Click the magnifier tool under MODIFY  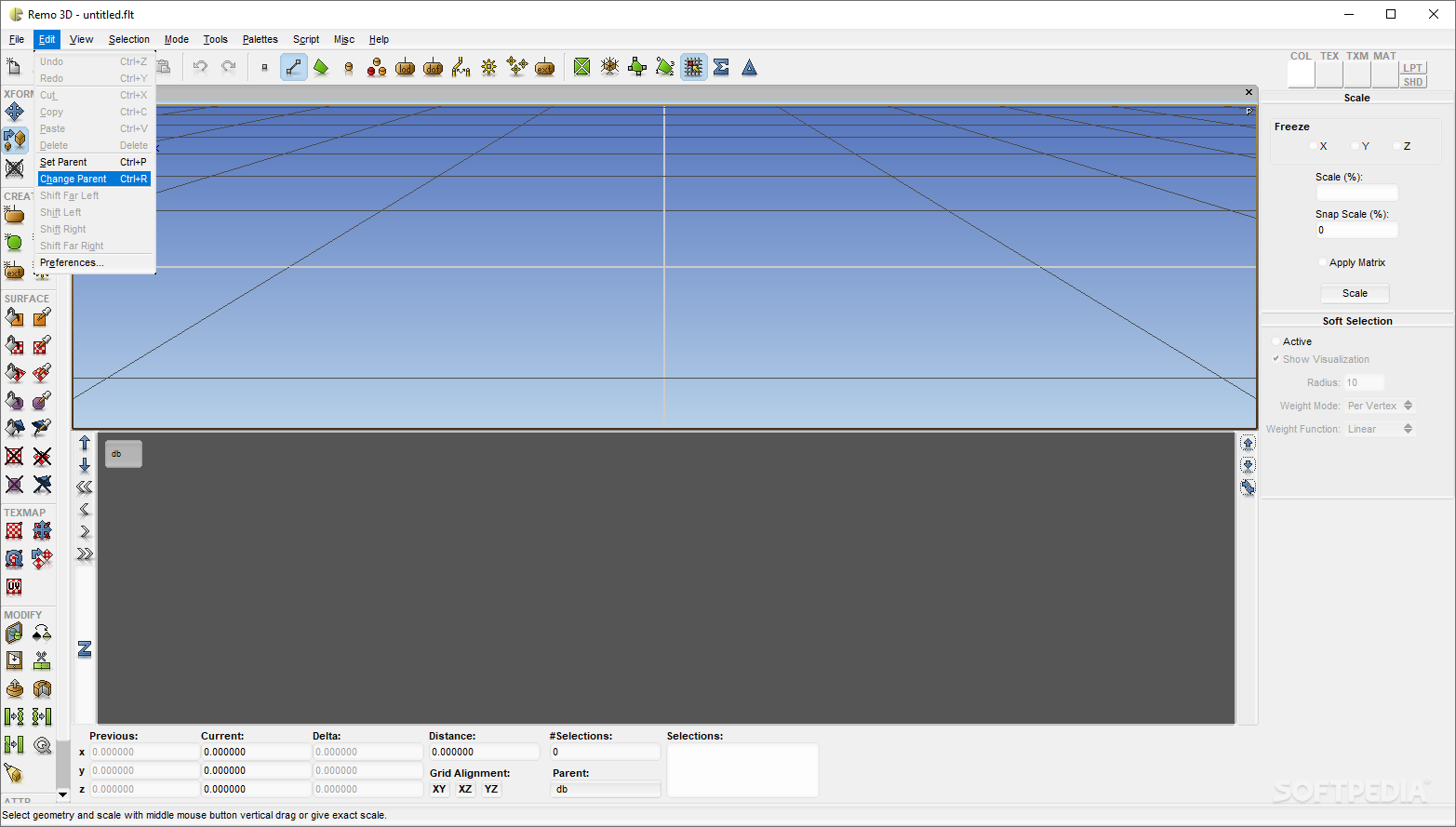point(42,744)
